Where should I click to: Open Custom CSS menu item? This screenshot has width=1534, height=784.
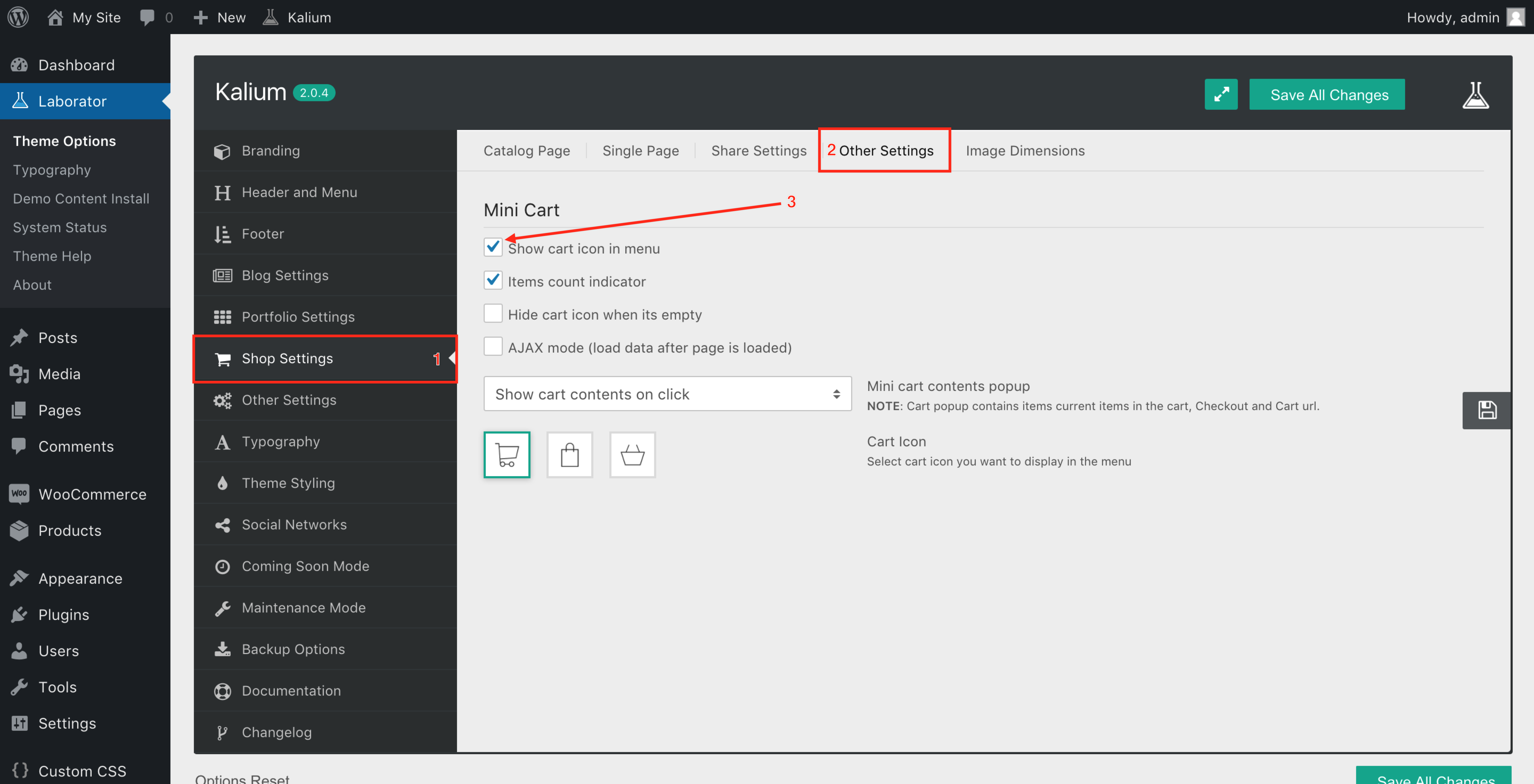[85, 771]
